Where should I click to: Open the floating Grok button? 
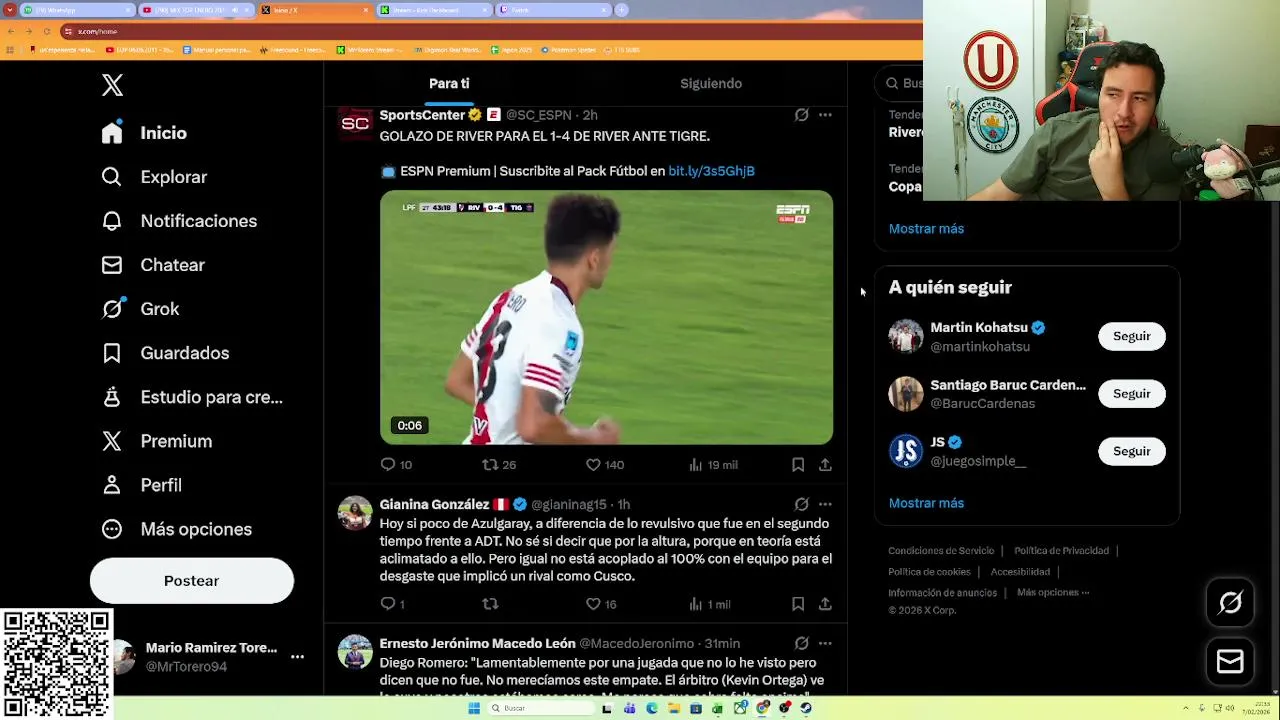(x=1230, y=602)
